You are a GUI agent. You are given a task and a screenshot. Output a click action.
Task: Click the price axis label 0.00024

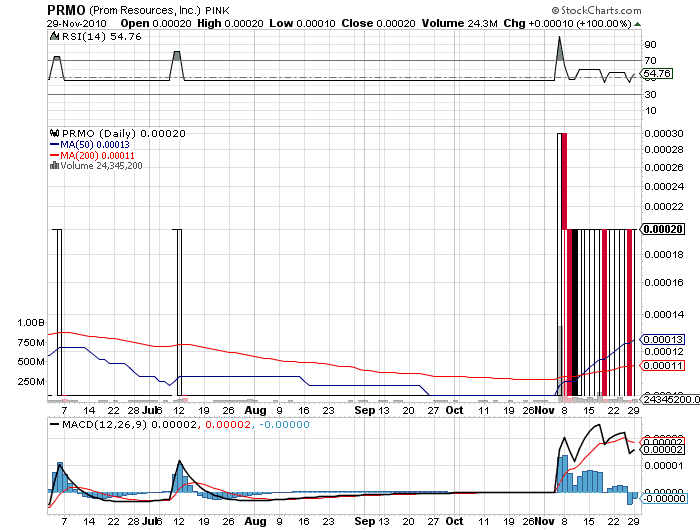point(664,186)
